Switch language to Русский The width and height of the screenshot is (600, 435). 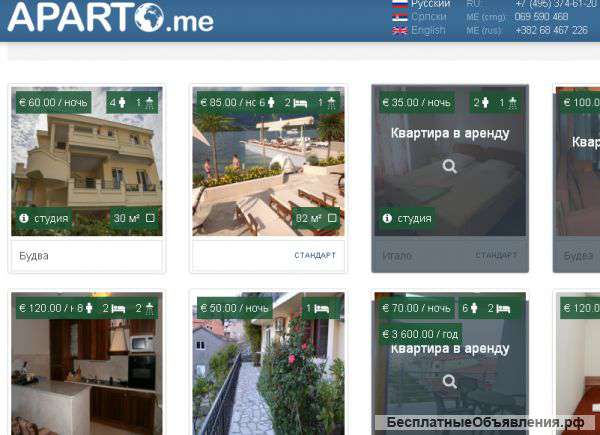(x=430, y=4)
